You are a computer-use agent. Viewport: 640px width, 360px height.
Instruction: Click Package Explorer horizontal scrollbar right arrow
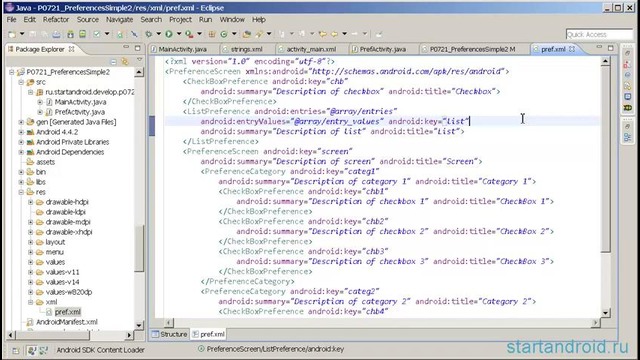click(129, 335)
